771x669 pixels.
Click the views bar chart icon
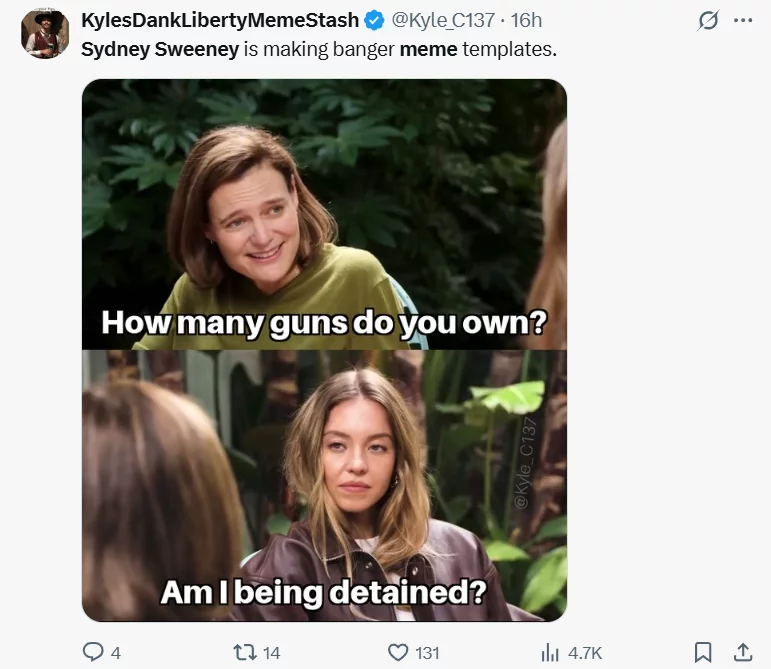click(x=549, y=652)
